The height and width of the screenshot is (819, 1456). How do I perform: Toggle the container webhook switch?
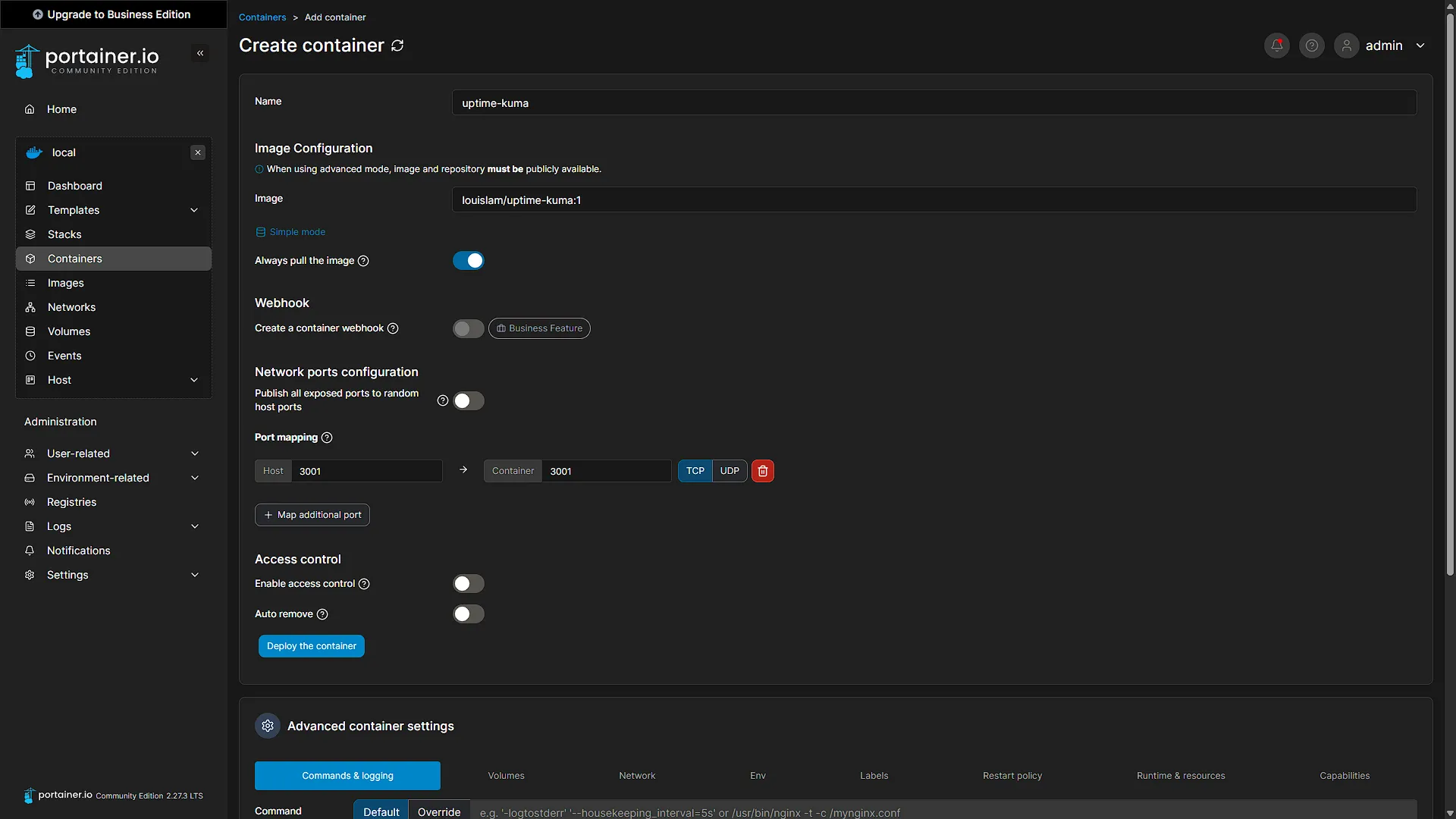[469, 328]
